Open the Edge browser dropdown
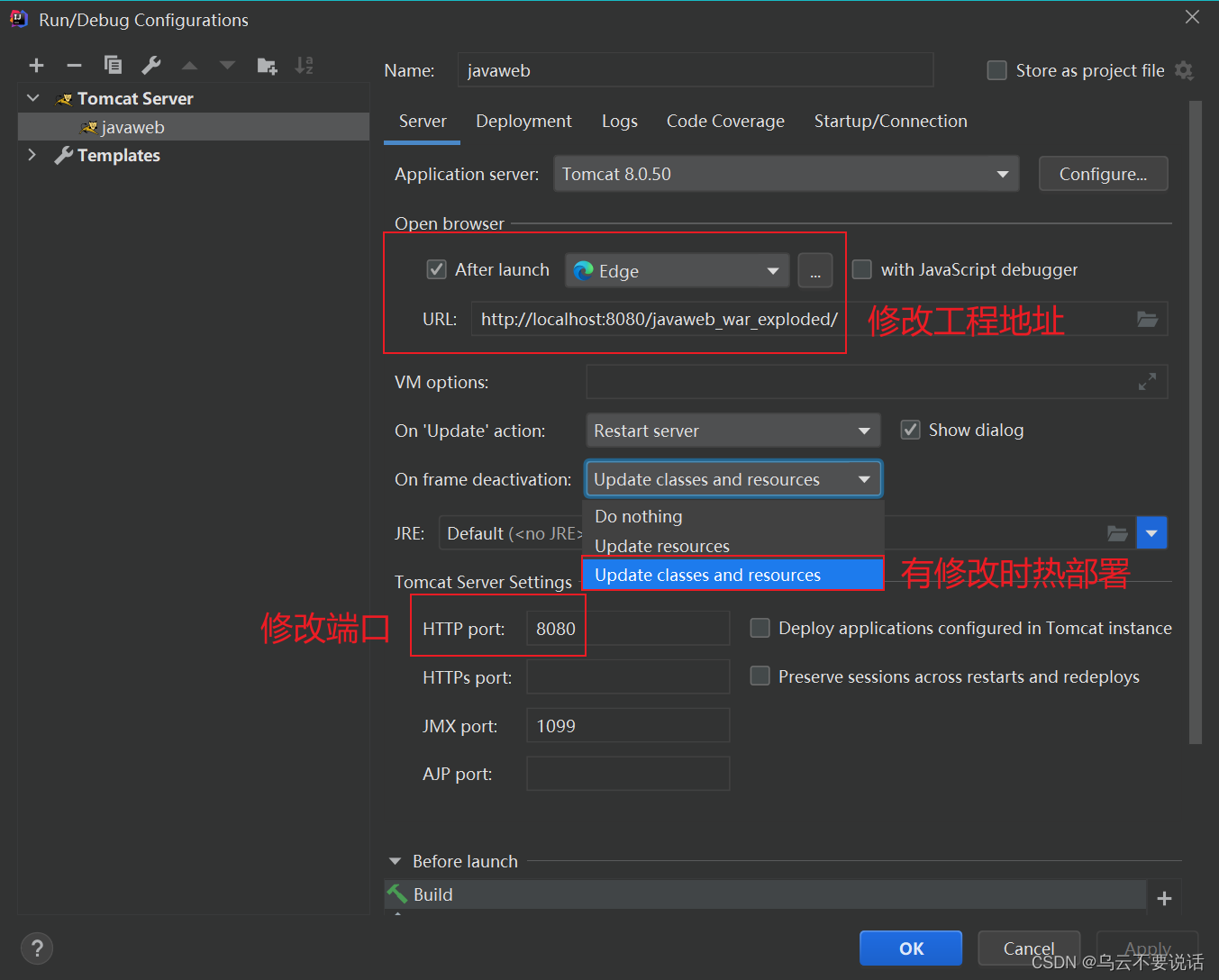The height and width of the screenshot is (980, 1219). point(677,270)
